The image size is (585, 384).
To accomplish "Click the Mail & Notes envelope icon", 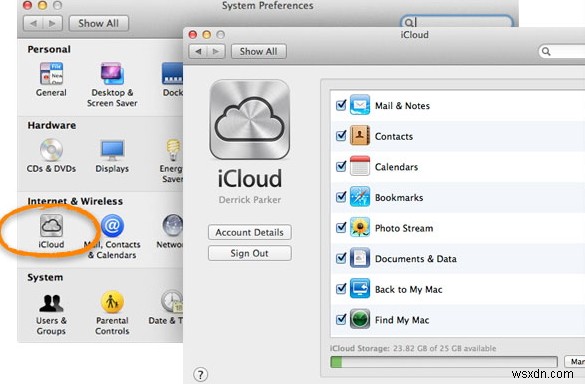I will (x=360, y=105).
